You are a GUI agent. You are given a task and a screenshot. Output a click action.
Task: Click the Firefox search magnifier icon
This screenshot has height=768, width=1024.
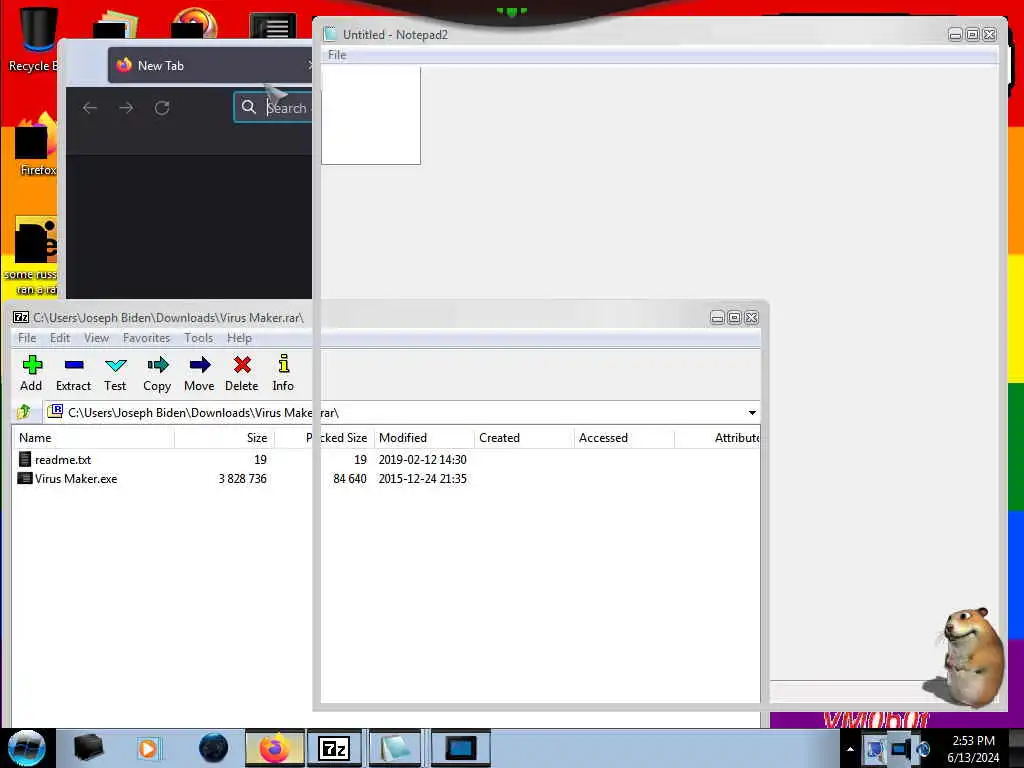click(x=249, y=107)
